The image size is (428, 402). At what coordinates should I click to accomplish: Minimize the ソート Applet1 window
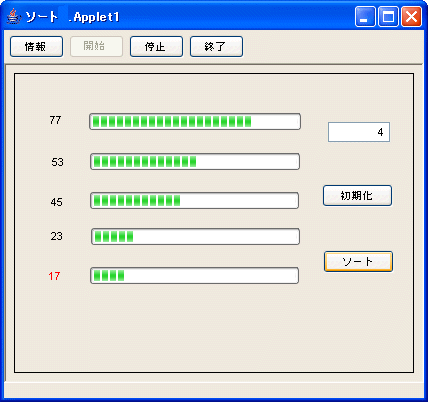365,17
